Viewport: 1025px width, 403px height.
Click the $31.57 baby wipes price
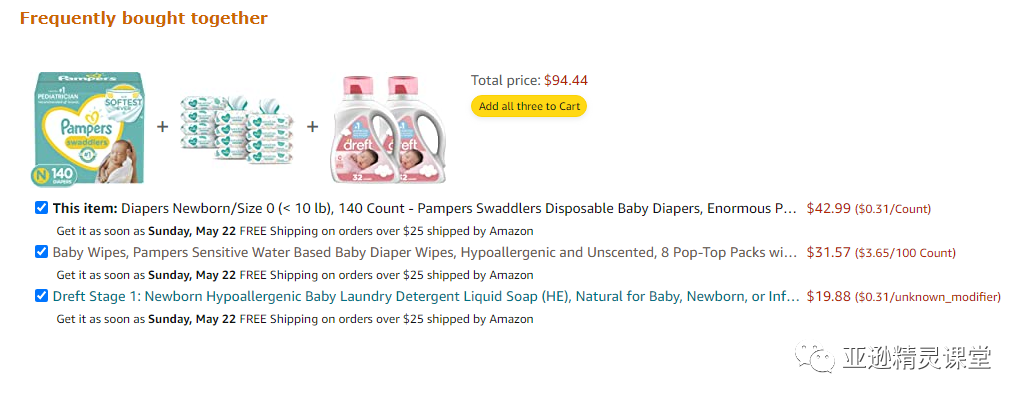pyautogui.click(x=828, y=252)
